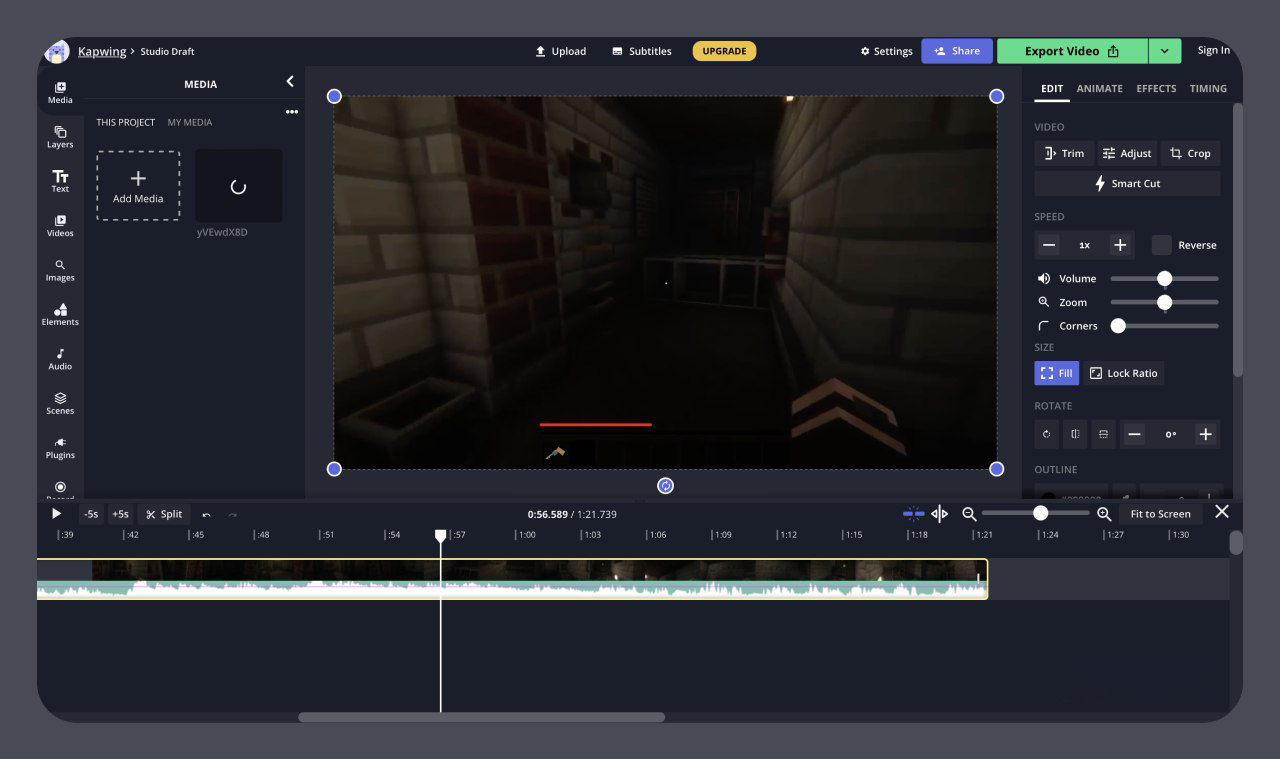Click the Crop tool button

(x=1190, y=153)
